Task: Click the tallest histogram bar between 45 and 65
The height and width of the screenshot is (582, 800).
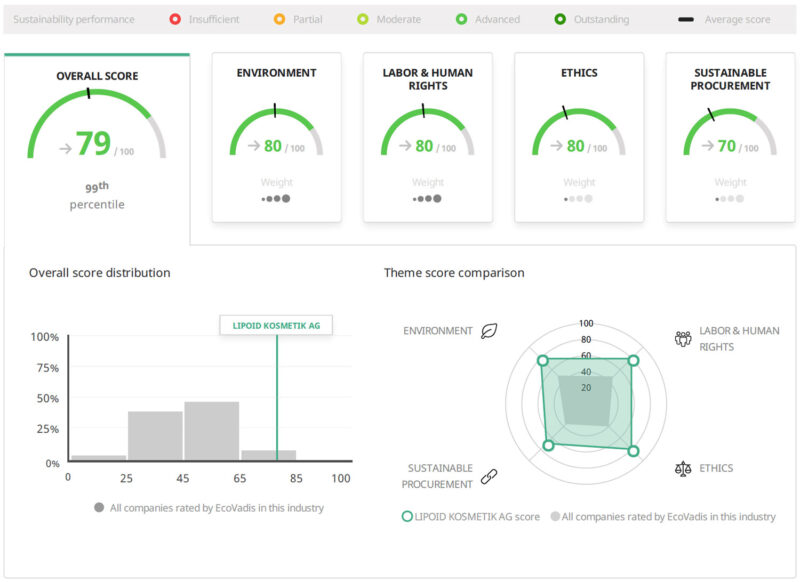Action: pos(212,432)
